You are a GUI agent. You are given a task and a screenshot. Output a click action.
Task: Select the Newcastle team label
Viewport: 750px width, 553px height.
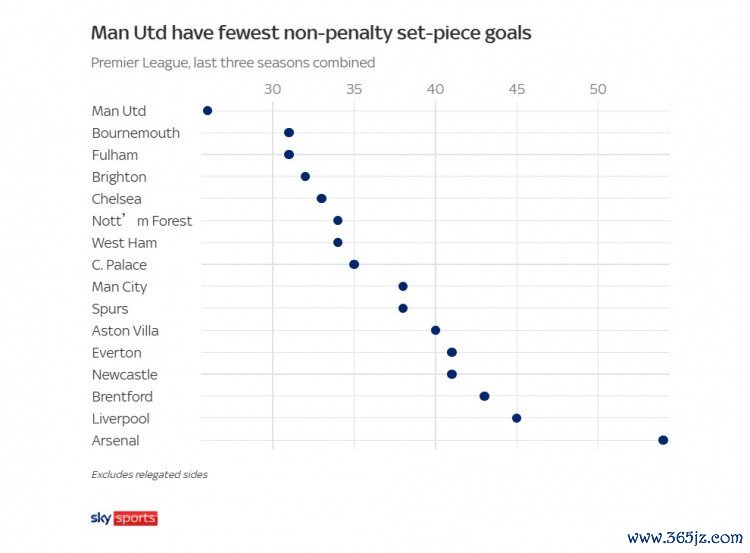point(124,375)
